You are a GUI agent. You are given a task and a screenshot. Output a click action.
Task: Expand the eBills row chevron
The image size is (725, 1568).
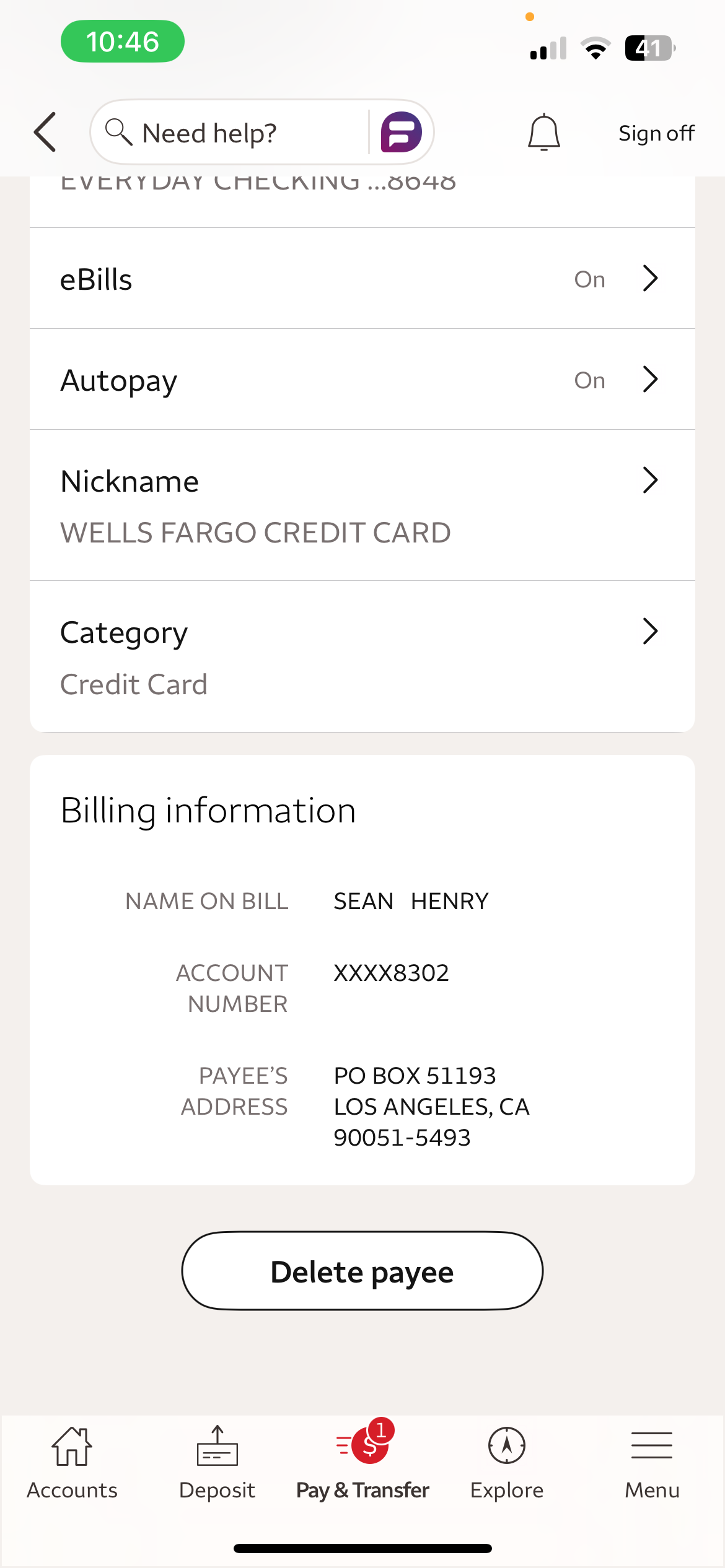click(650, 279)
